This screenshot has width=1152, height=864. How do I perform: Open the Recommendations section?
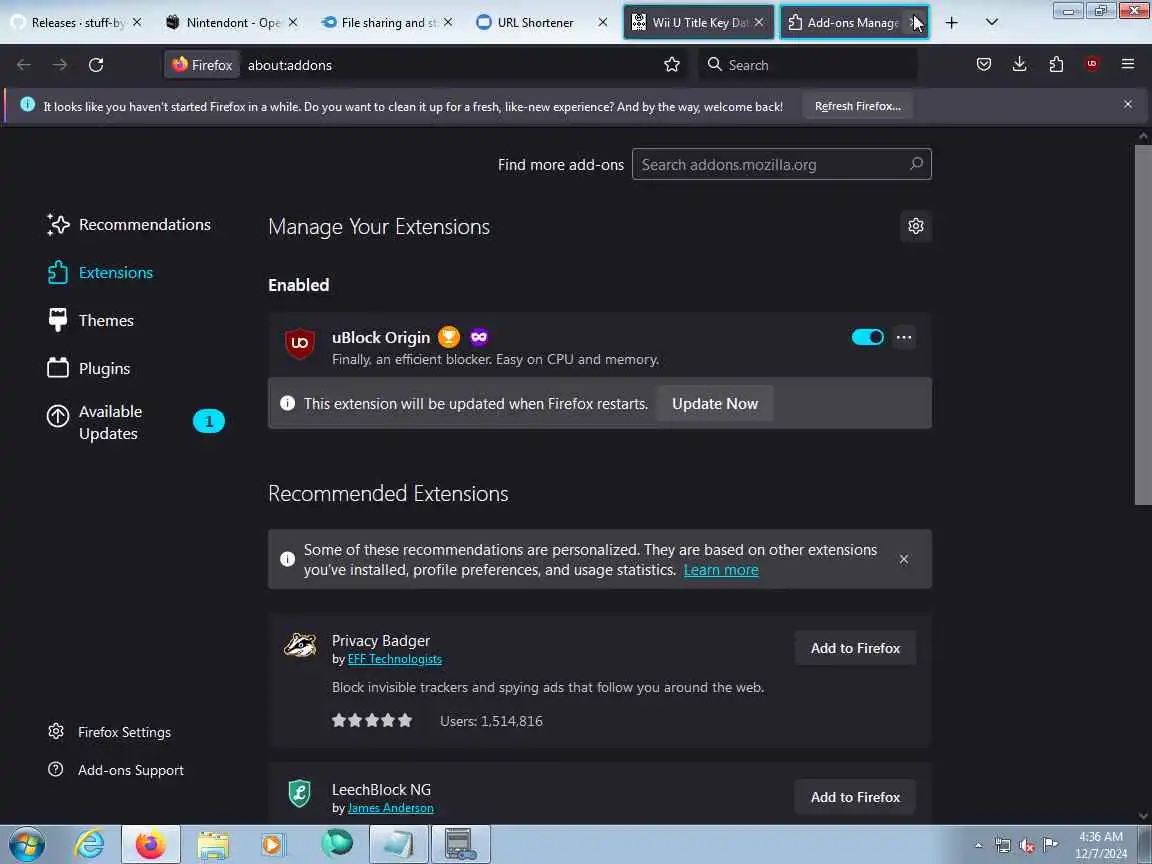tap(129, 225)
